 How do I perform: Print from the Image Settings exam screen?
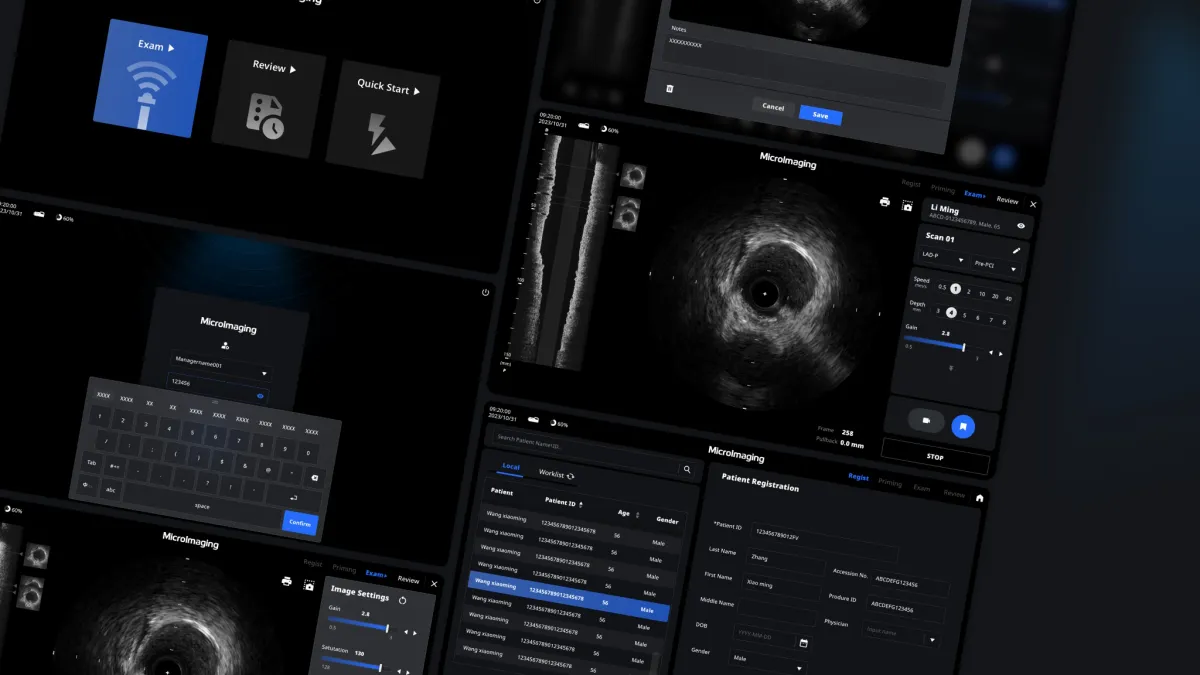[x=287, y=581]
